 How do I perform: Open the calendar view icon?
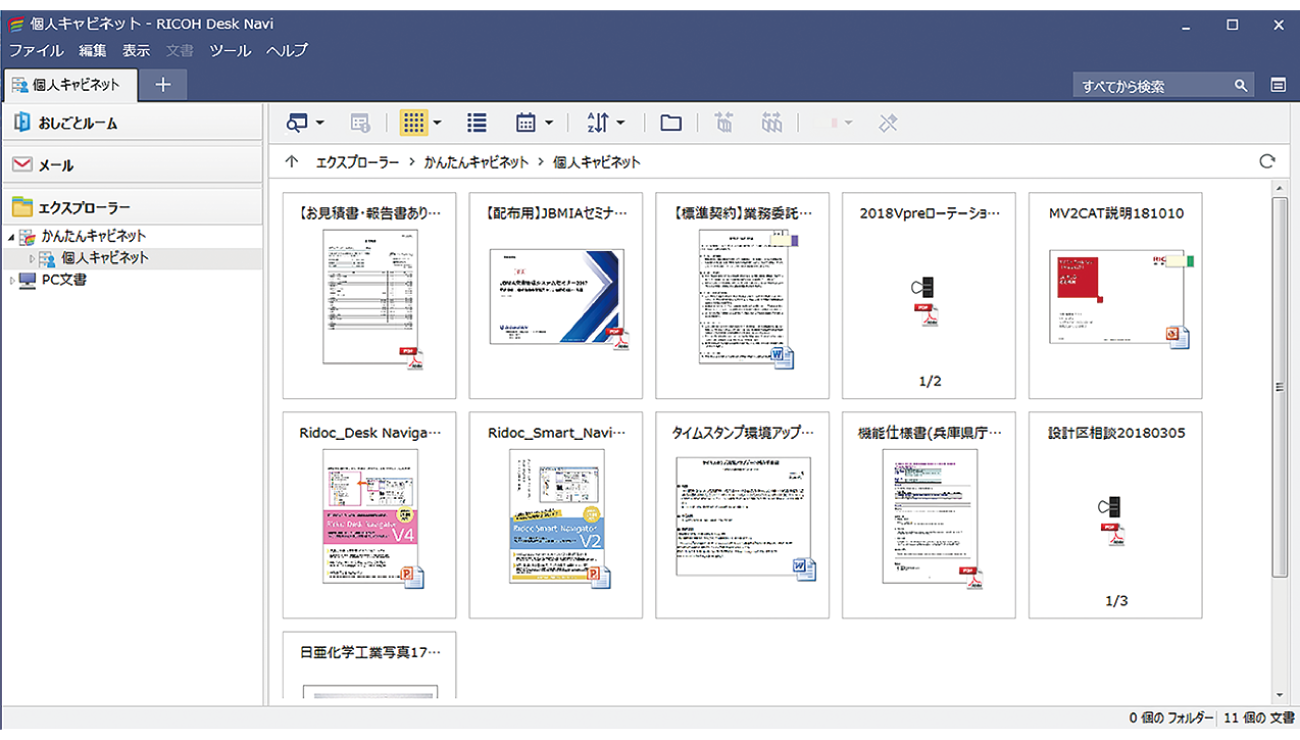click(528, 122)
